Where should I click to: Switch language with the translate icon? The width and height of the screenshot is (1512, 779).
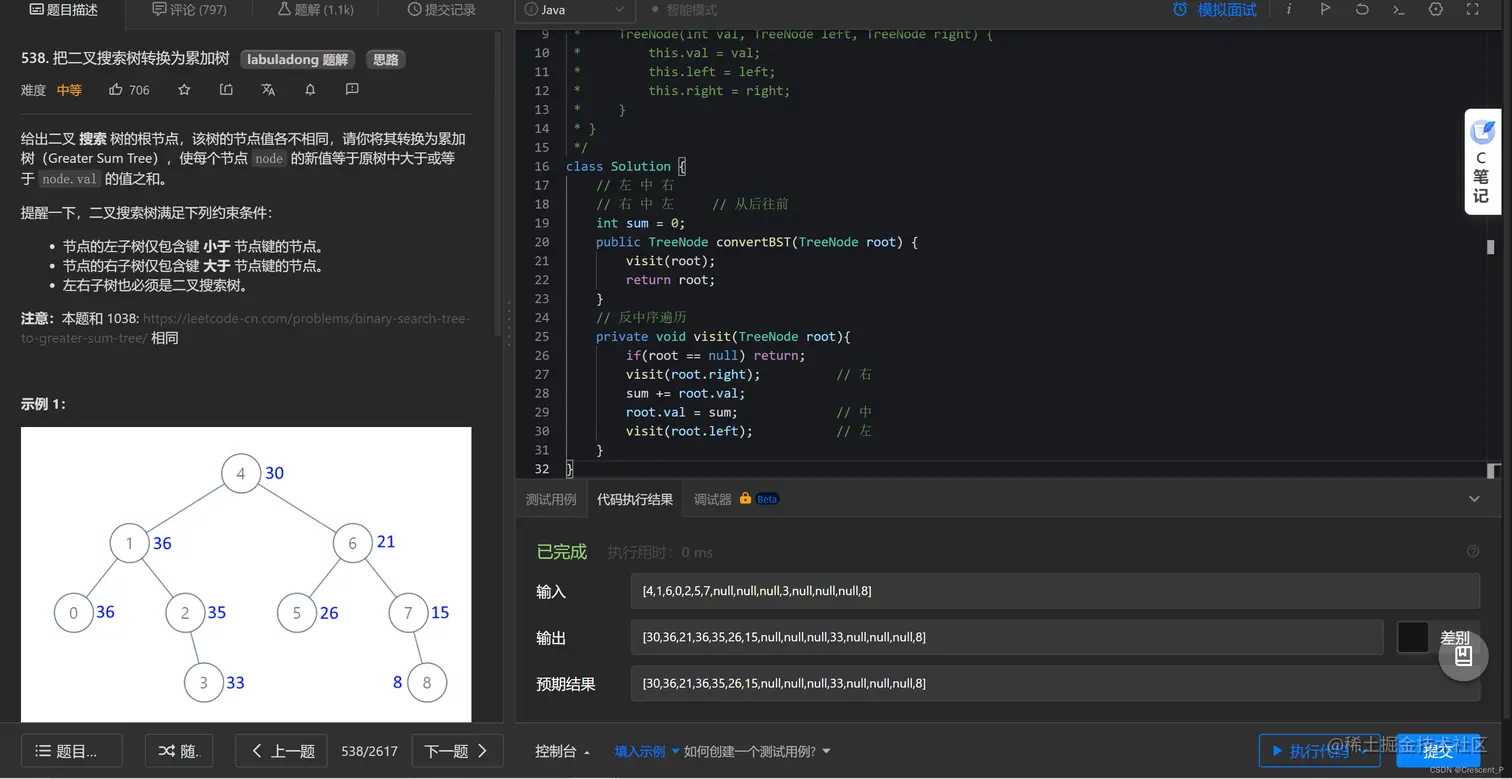[268, 90]
